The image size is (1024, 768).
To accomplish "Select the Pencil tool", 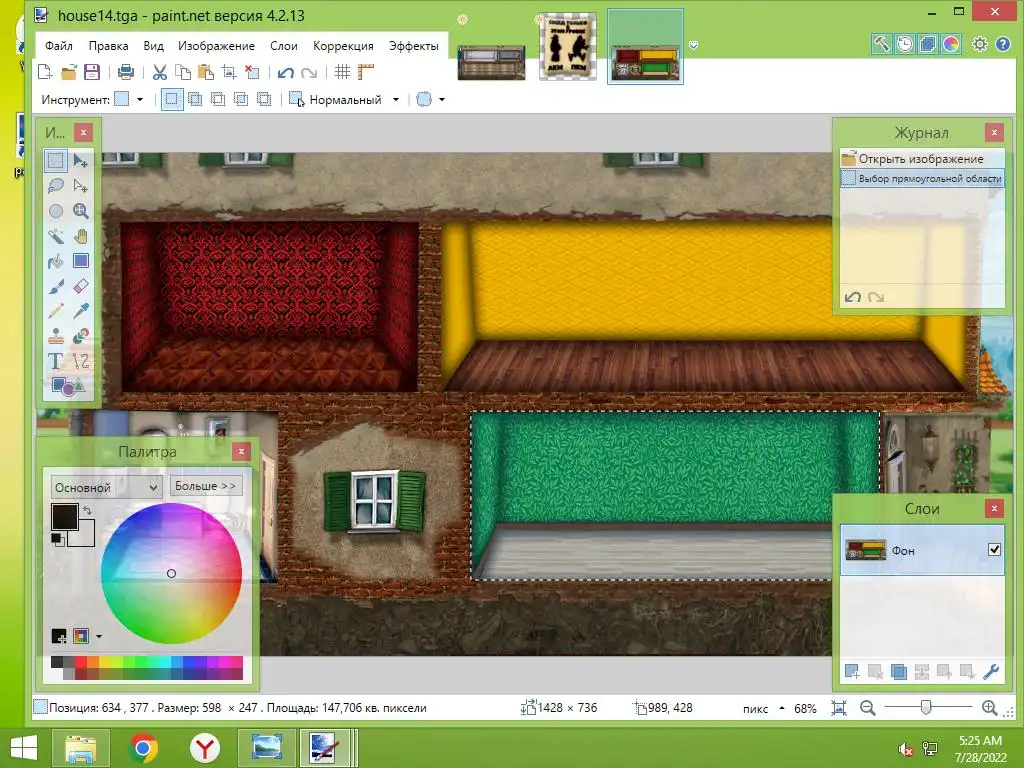I will [56, 311].
